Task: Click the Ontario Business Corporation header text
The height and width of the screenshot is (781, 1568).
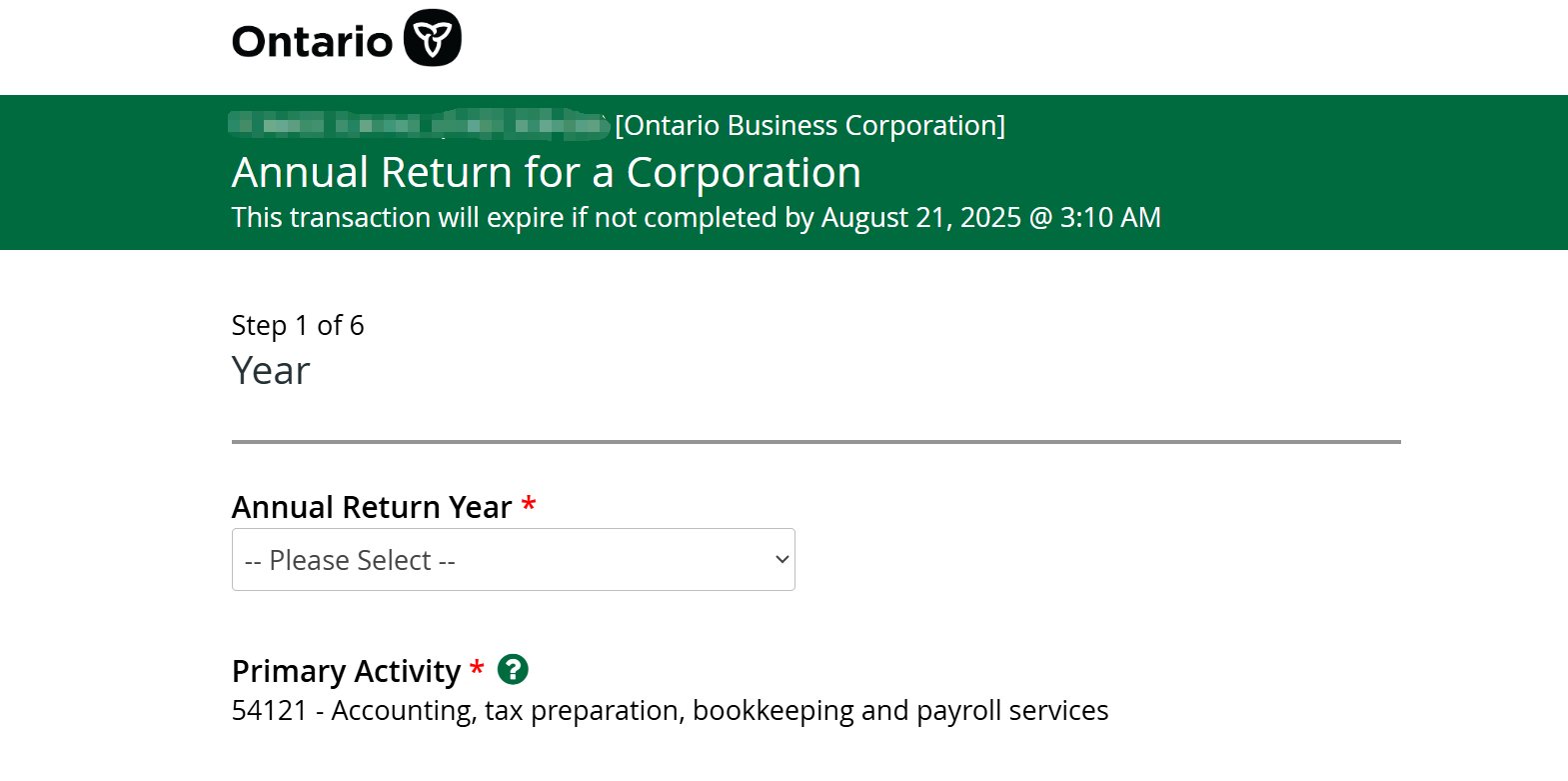Action: coord(810,124)
